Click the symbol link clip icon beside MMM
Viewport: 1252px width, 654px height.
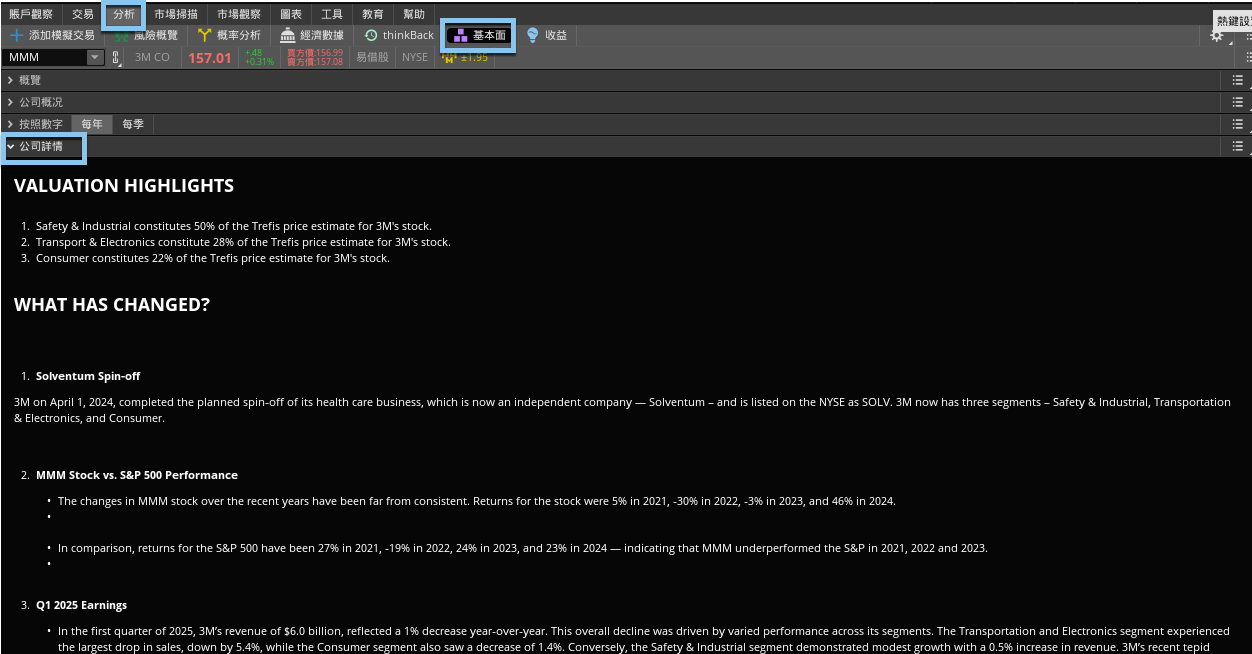click(116, 58)
